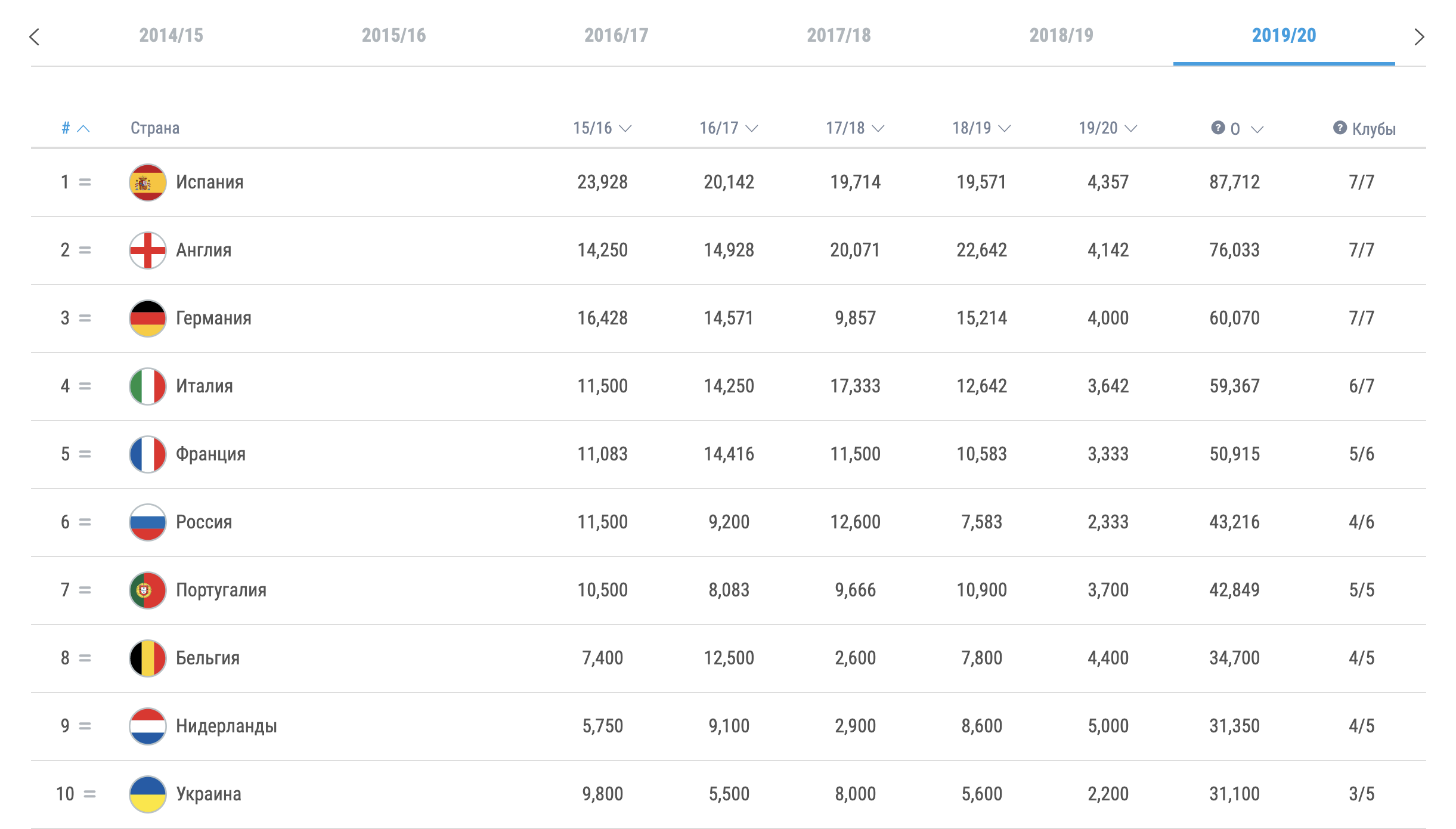Open the Россия country link

(x=204, y=522)
